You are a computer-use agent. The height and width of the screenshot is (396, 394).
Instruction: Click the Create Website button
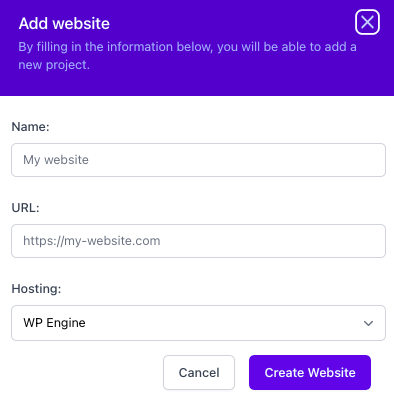tap(310, 372)
